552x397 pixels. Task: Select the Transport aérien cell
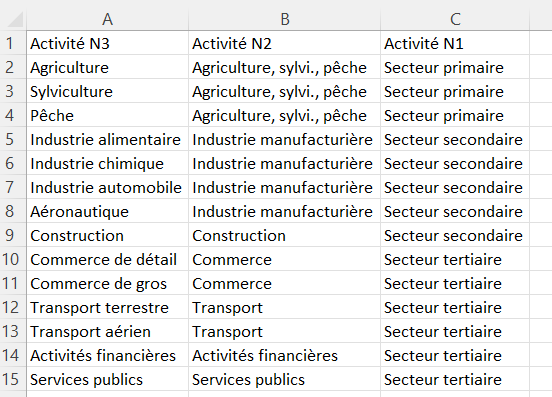(x=107, y=331)
